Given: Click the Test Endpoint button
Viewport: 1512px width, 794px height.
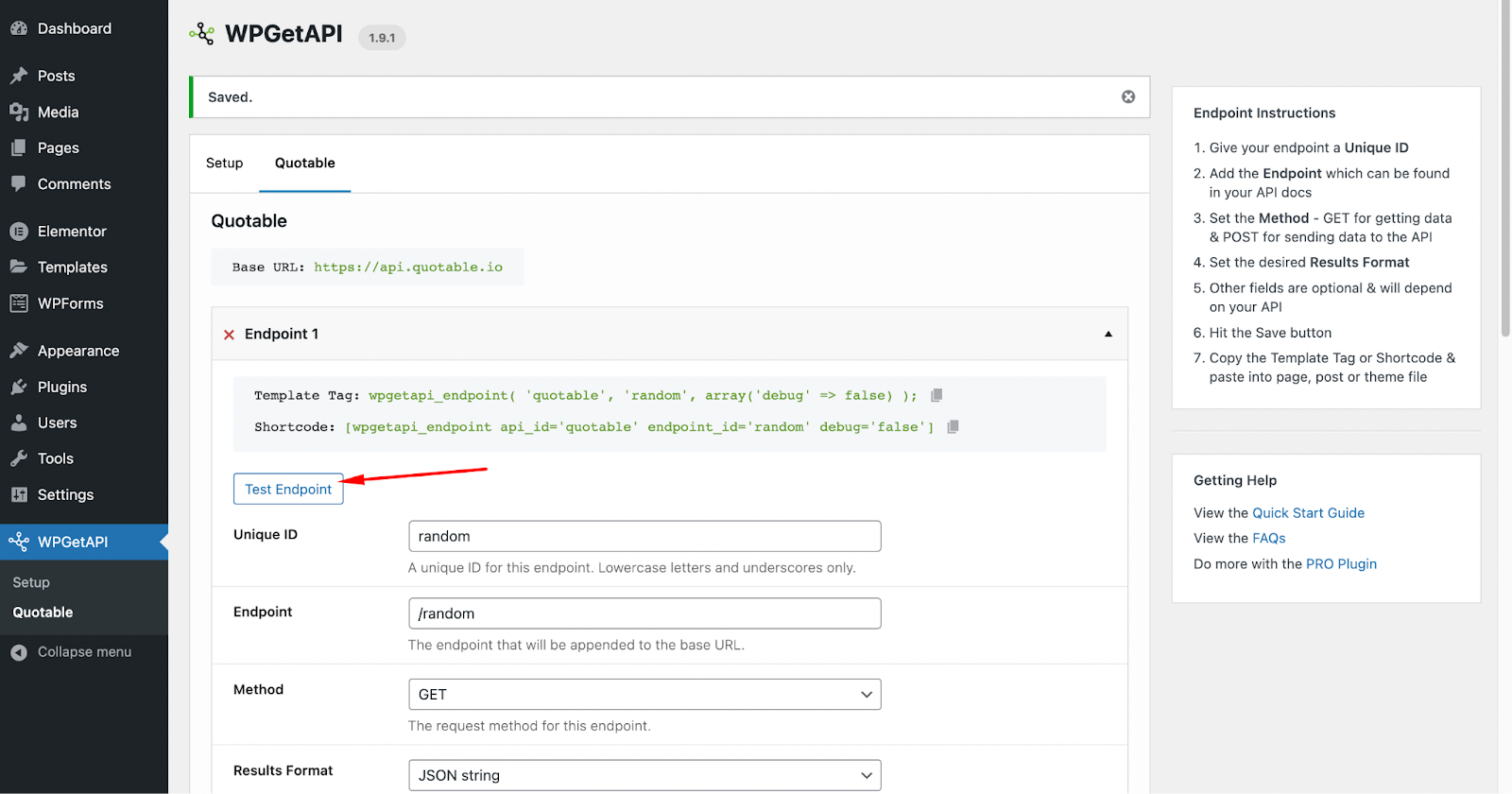Looking at the screenshot, I should coord(288,489).
